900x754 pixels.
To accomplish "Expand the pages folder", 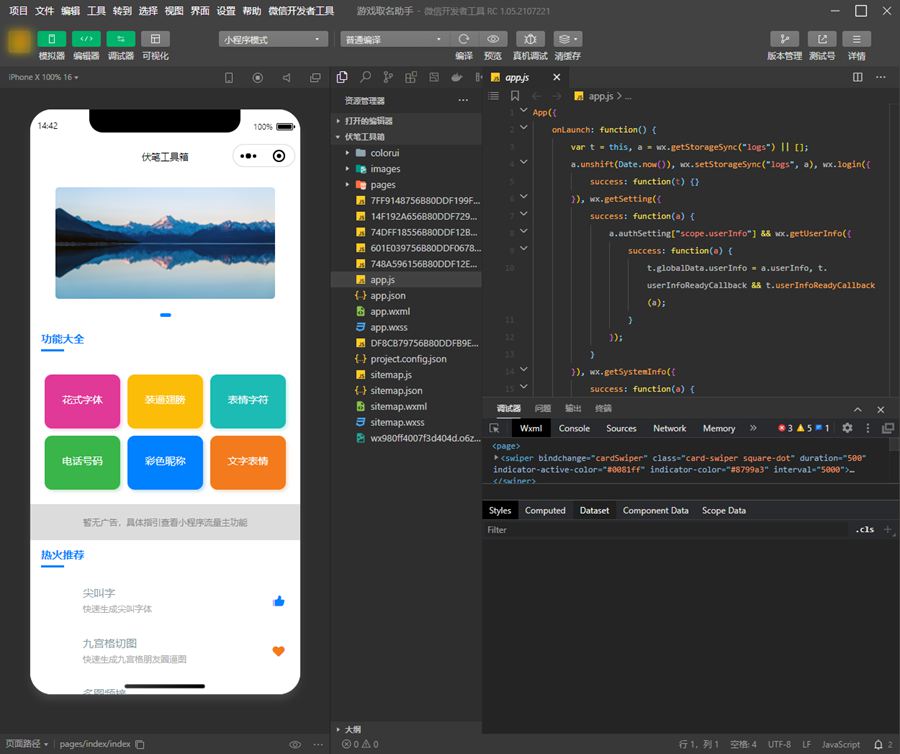I will (x=383, y=185).
